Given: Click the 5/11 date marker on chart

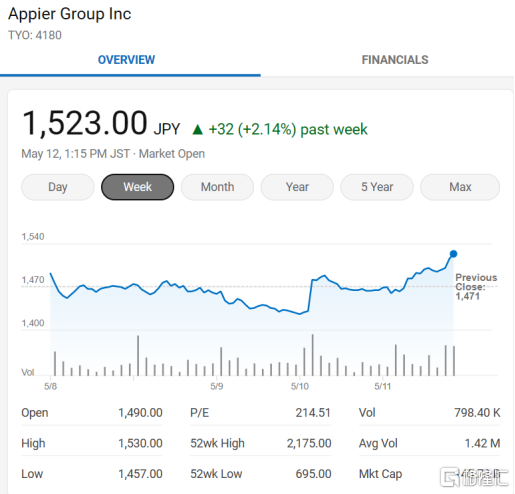Looking at the screenshot, I should (x=382, y=386).
